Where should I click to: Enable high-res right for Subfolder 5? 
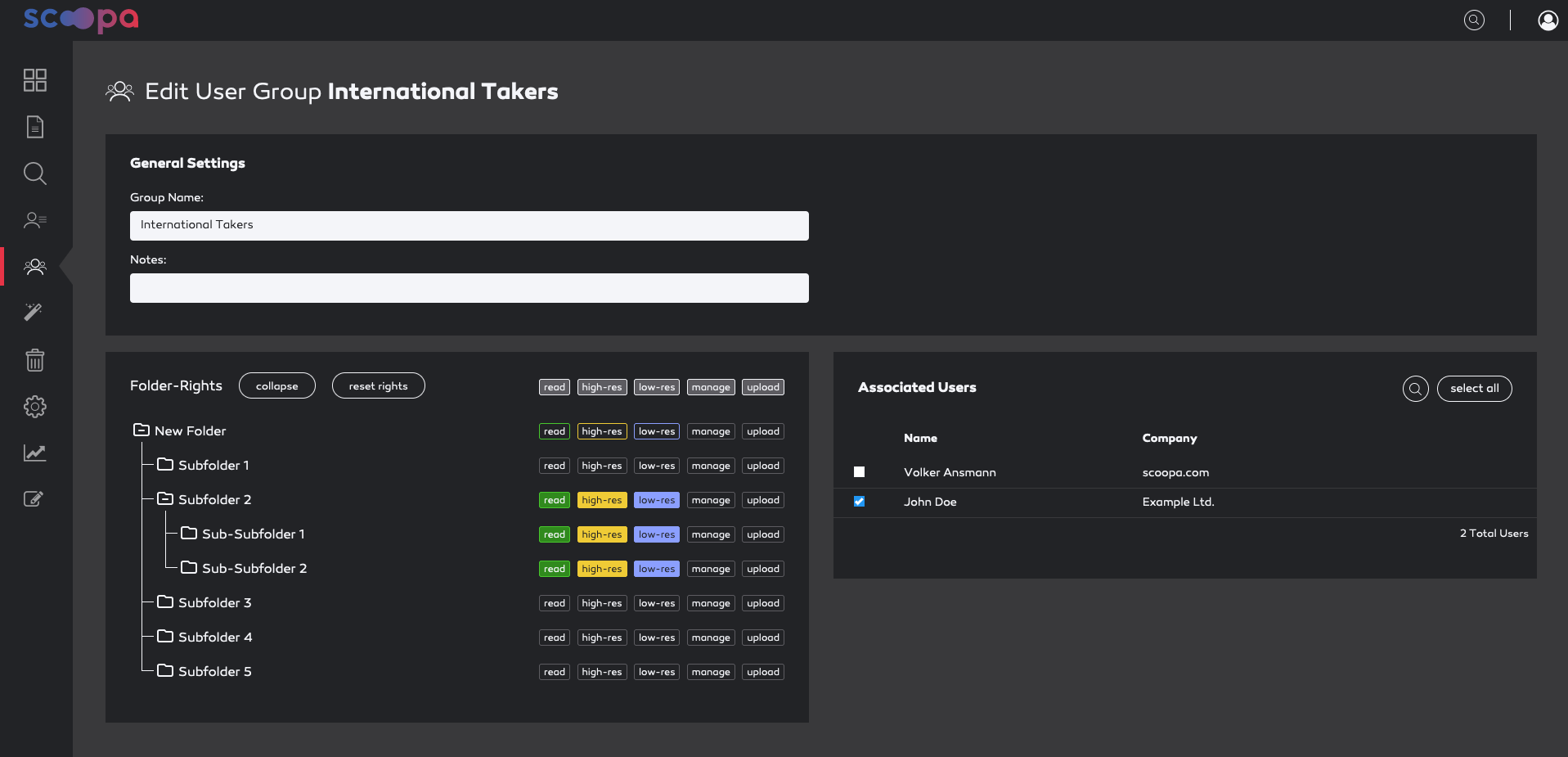coord(602,672)
